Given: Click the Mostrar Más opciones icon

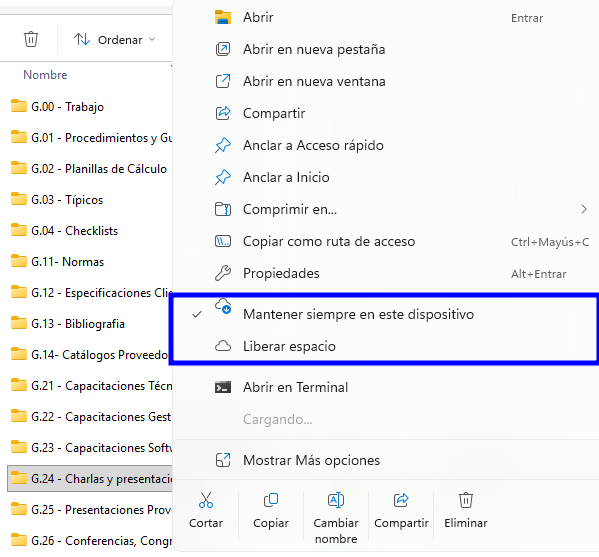Looking at the screenshot, I should [x=223, y=460].
